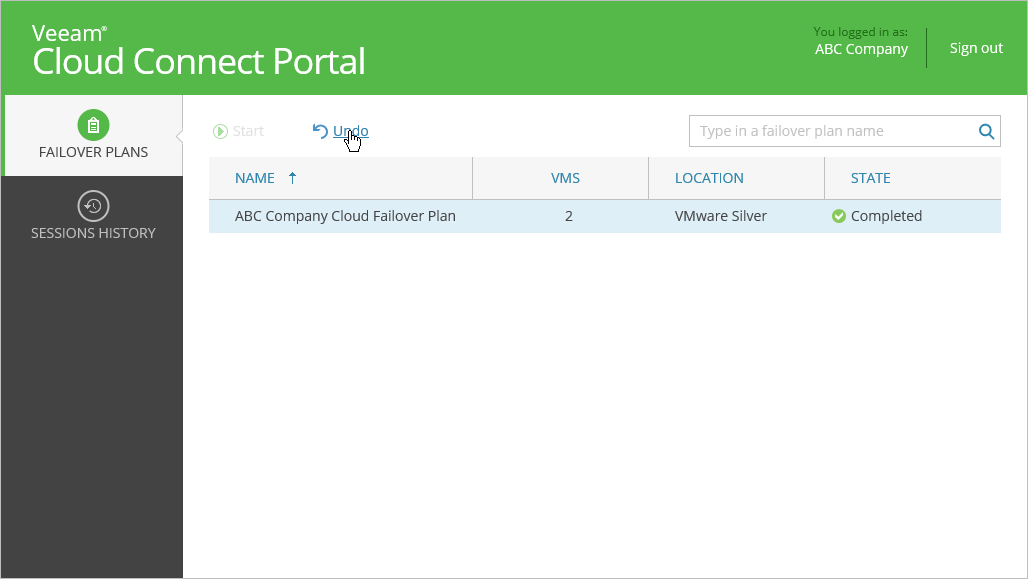Click the VMware Silver location cell
1028x579 pixels.
click(x=720, y=216)
